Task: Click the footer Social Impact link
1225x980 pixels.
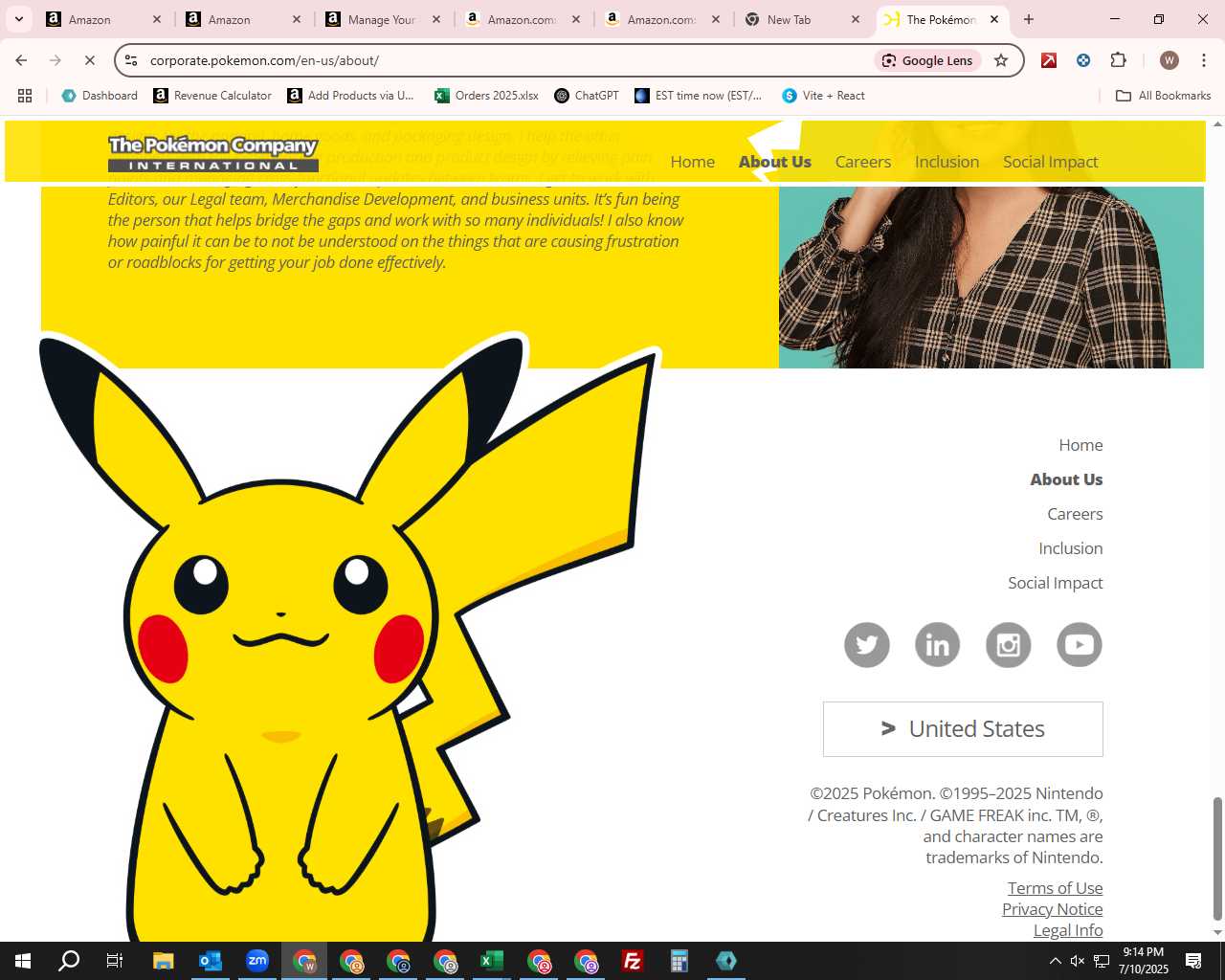Action: point(1056,583)
